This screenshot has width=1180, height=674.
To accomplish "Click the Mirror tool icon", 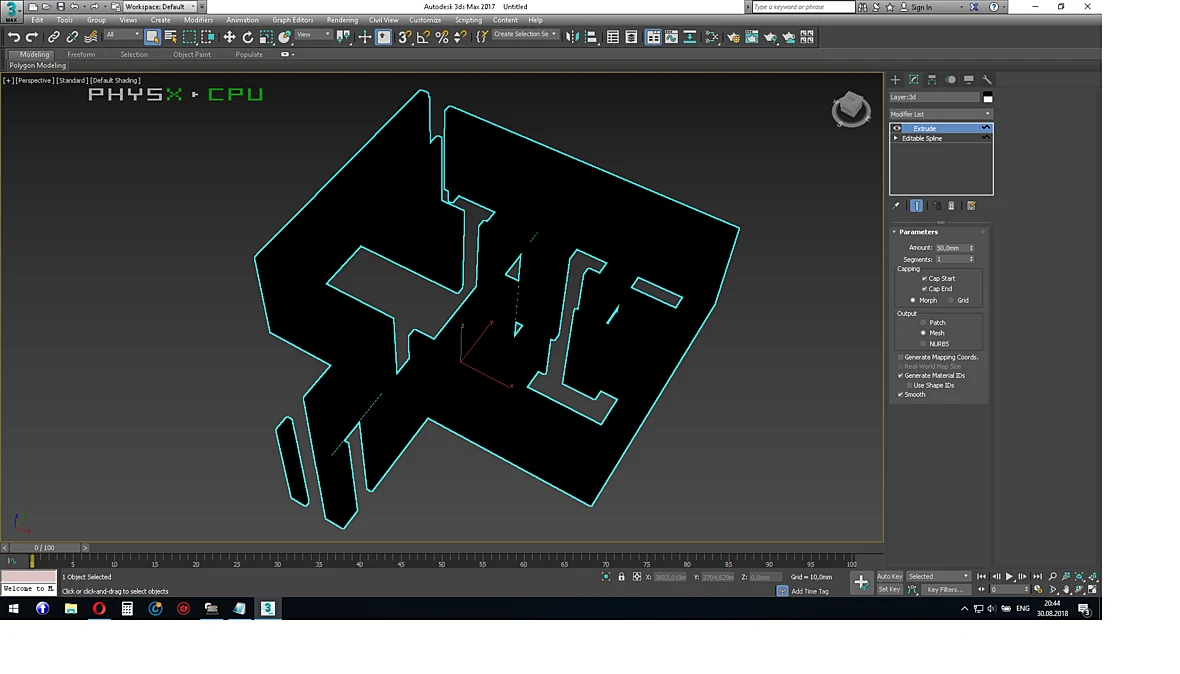I will [x=573, y=37].
